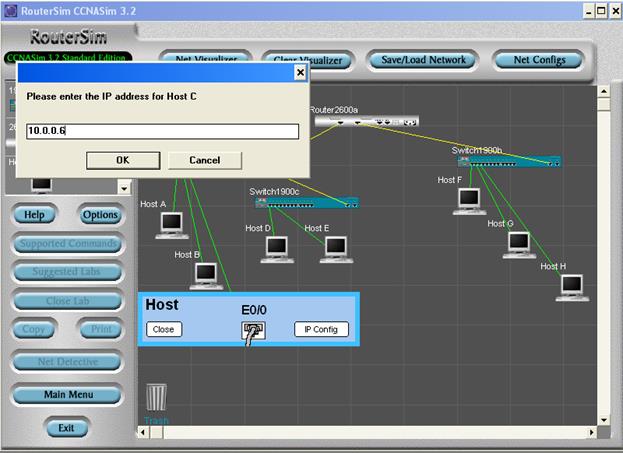Open the Save/Load Network option
The image size is (623, 453).
tap(423, 60)
